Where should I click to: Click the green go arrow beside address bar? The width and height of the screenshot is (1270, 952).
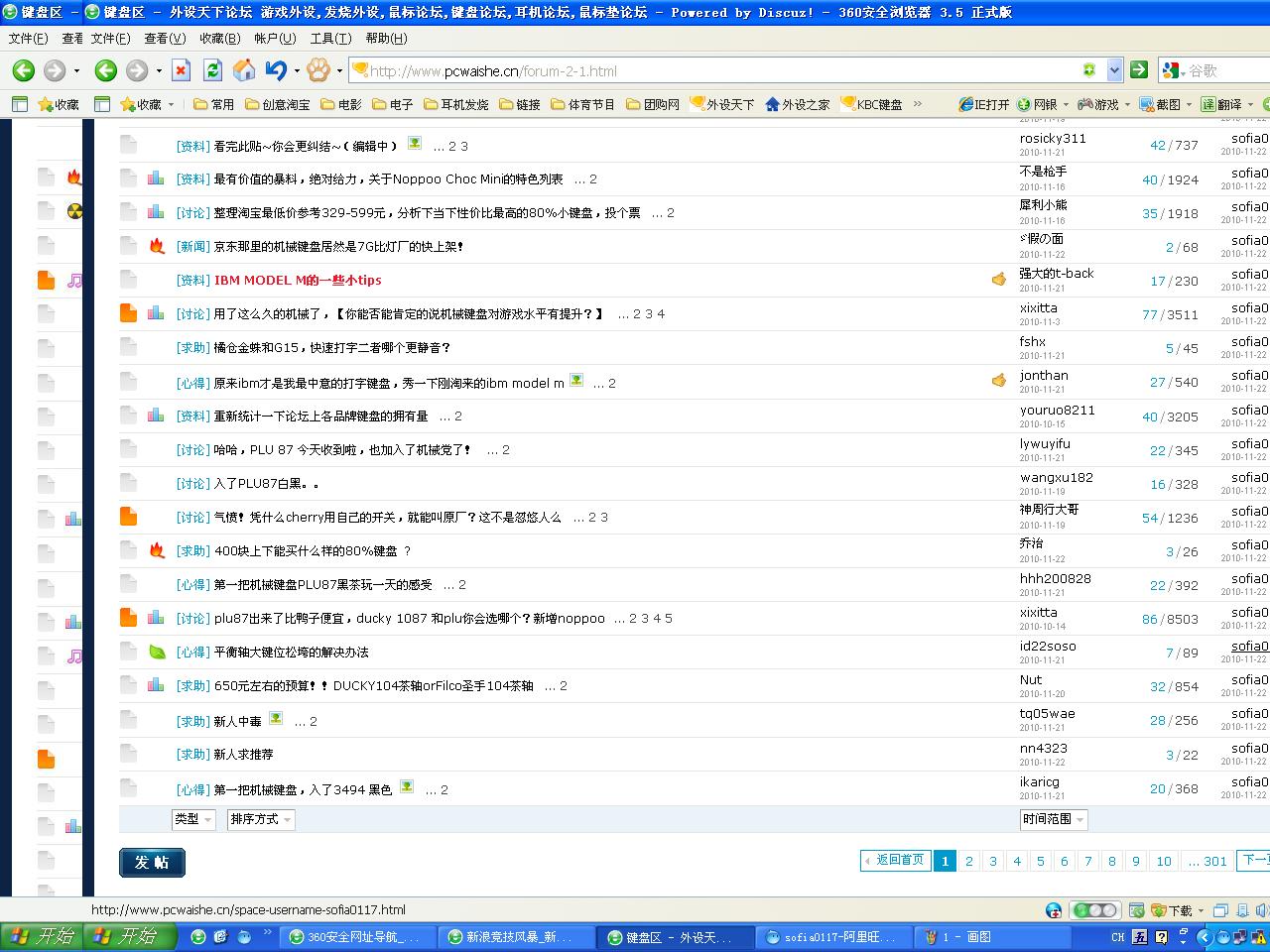pos(1139,69)
